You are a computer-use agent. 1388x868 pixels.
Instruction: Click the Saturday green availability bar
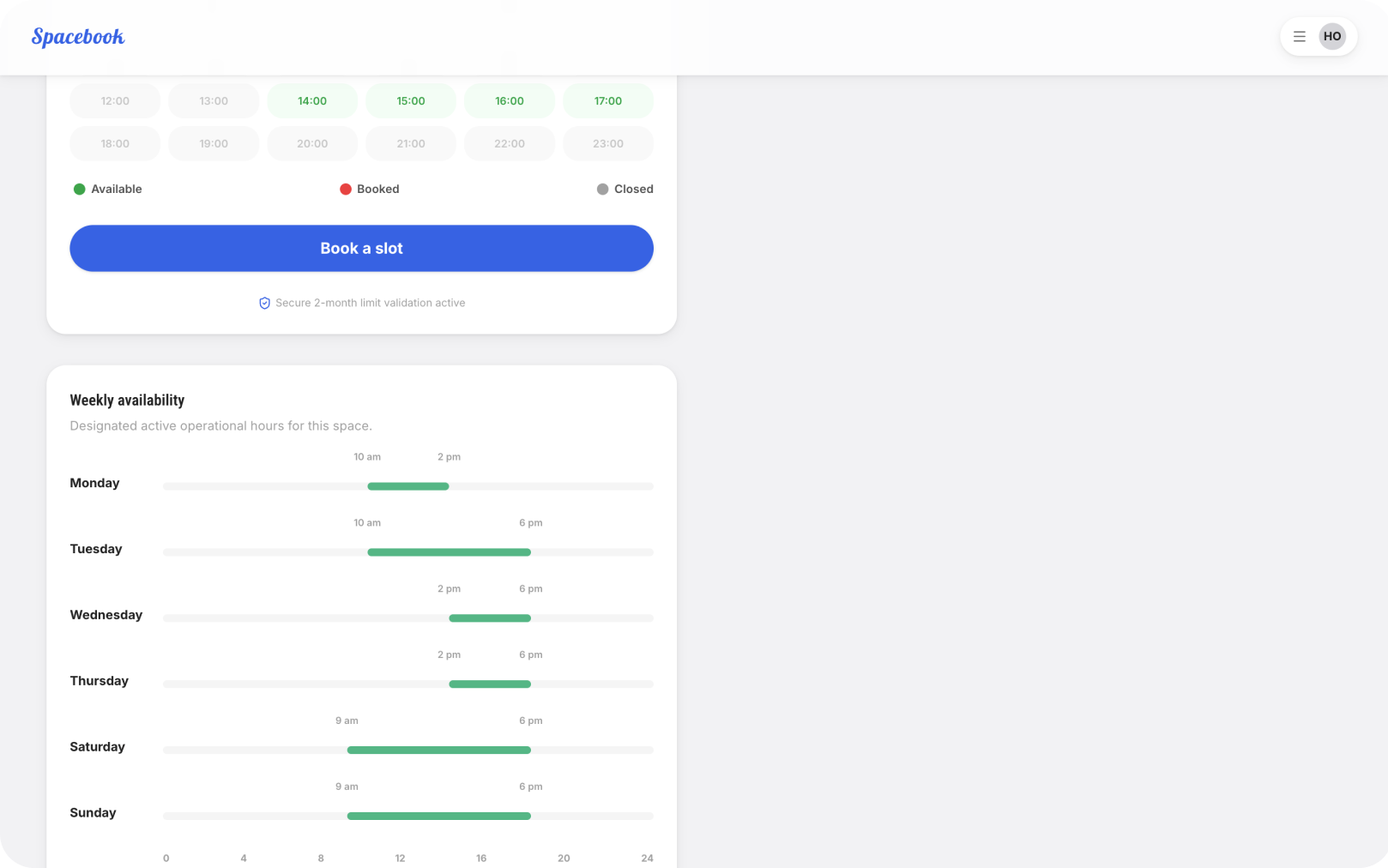coord(438,750)
